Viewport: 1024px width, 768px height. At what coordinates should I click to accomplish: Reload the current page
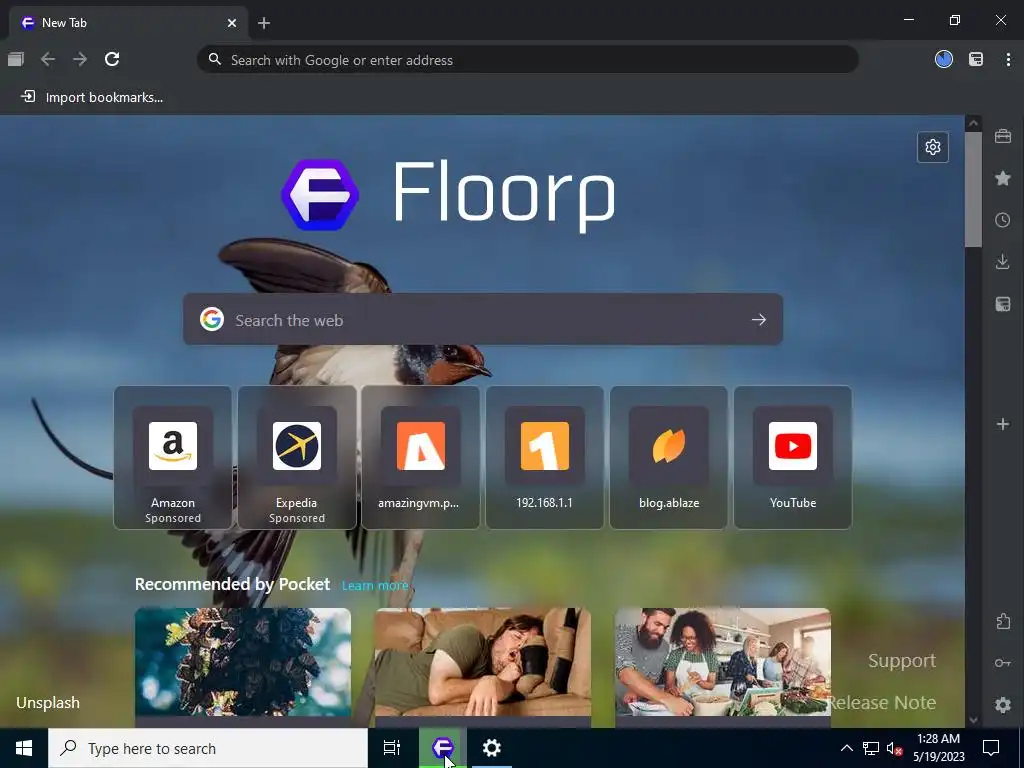[112, 59]
